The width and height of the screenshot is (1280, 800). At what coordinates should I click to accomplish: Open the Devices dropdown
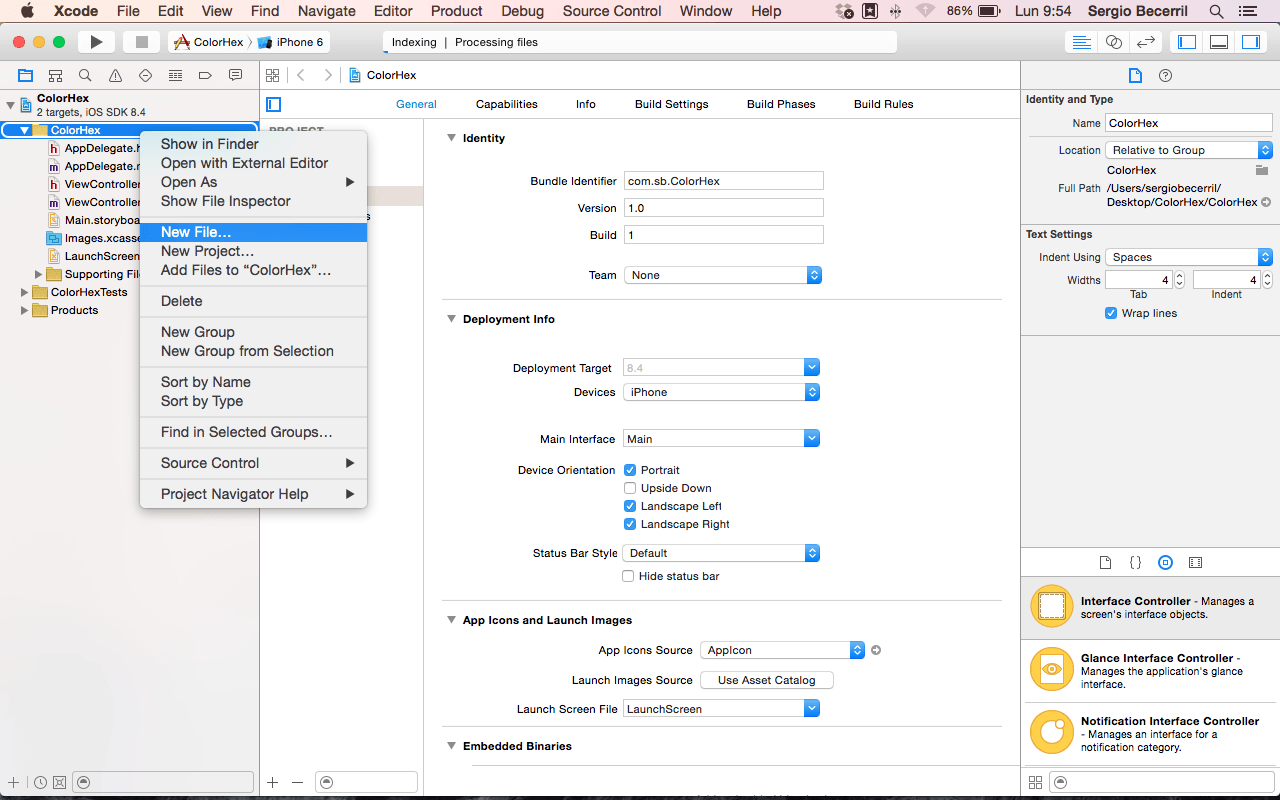(722, 392)
